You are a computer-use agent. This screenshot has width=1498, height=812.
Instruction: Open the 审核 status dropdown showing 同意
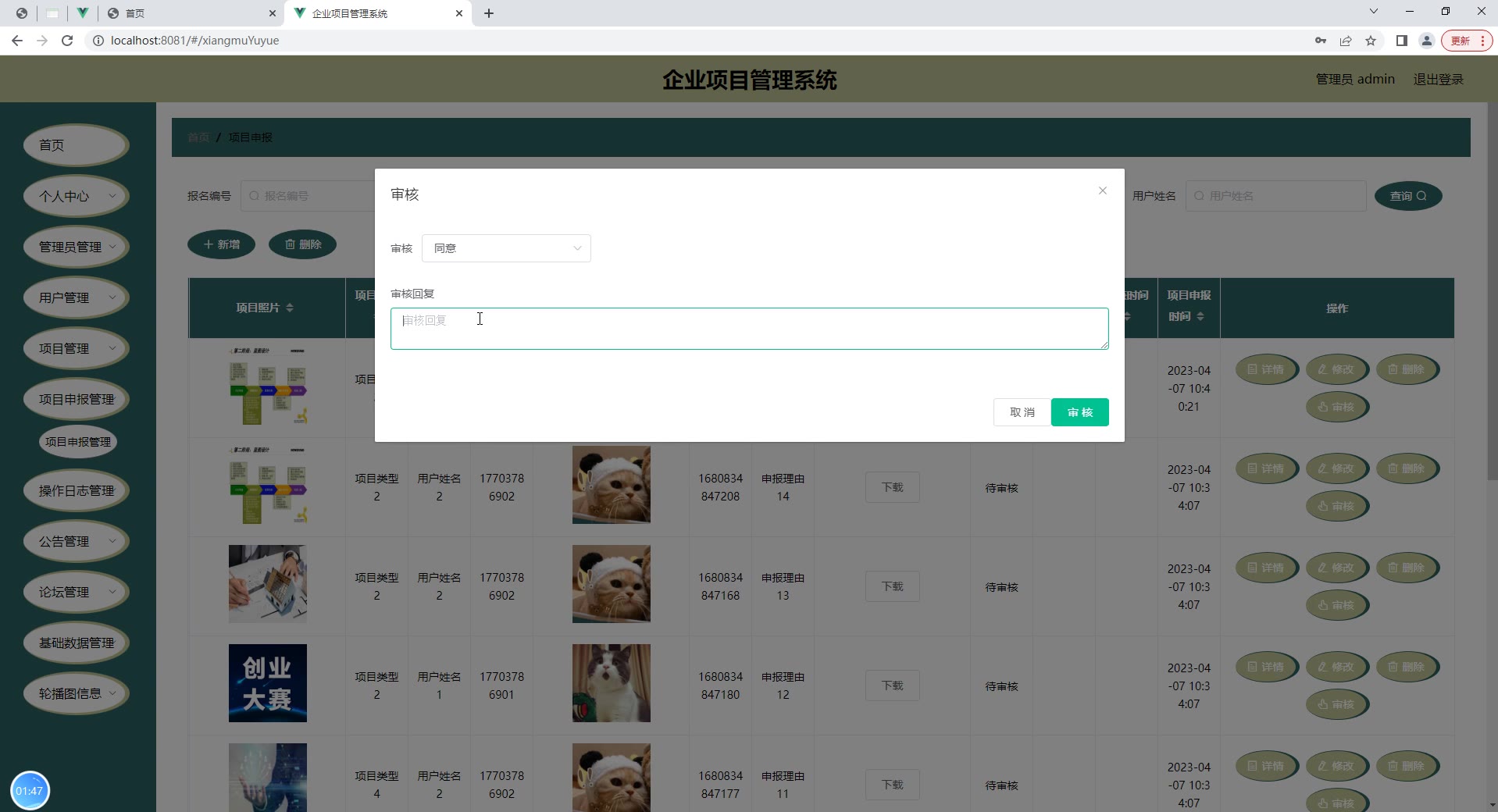coord(506,248)
